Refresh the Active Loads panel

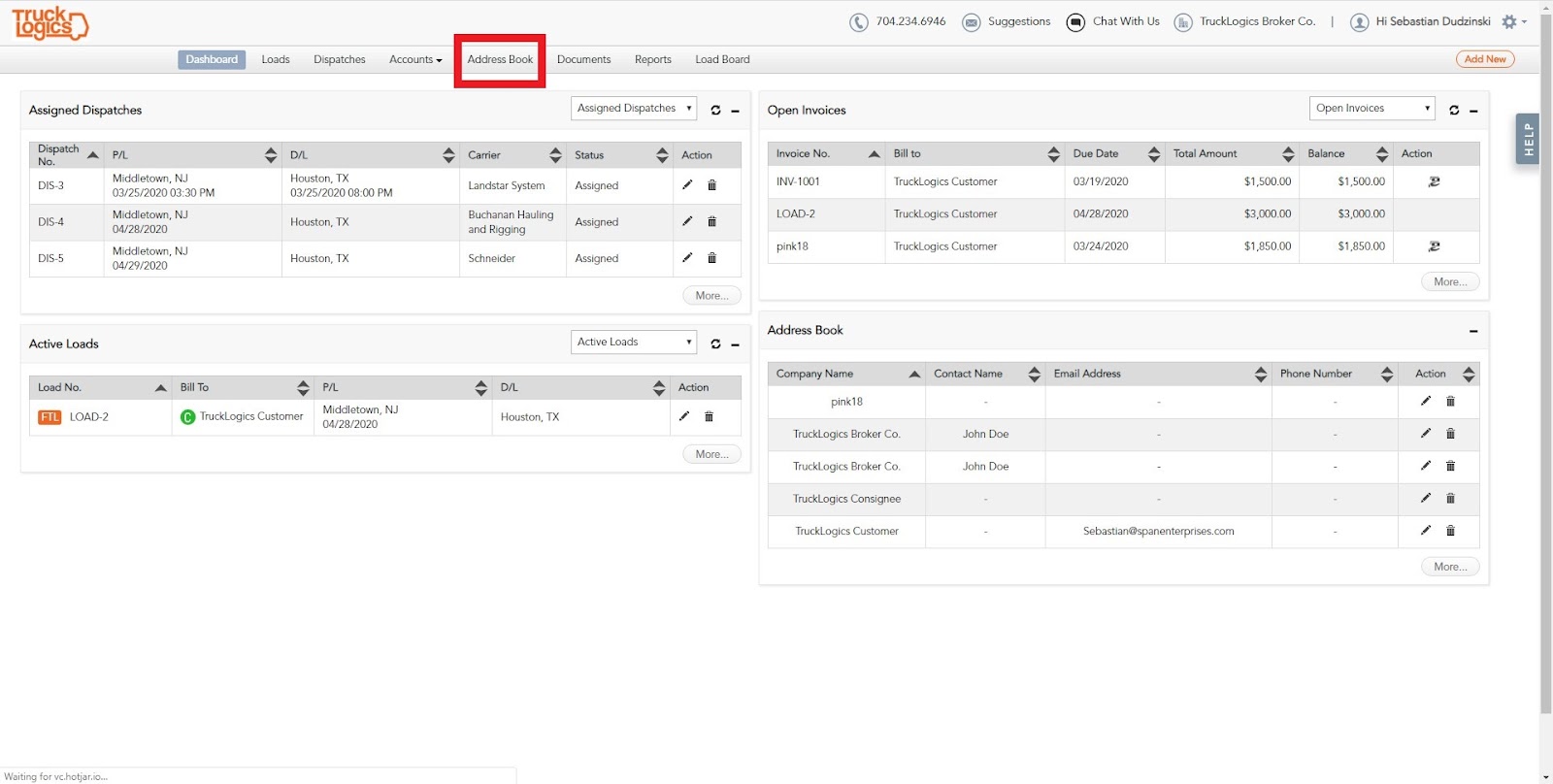click(x=715, y=344)
